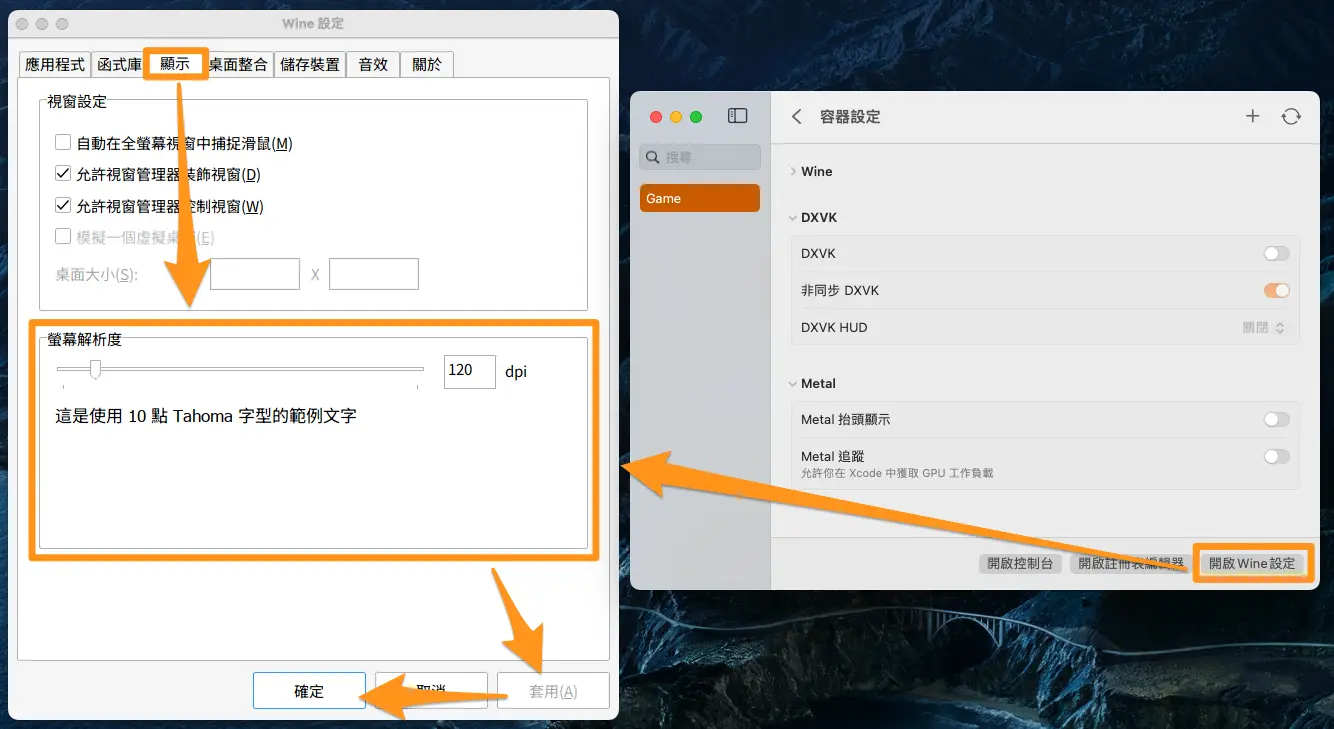Open the 關於 tab
The image size is (1334, 729).
pyautogui.click(x=427, y=65)
